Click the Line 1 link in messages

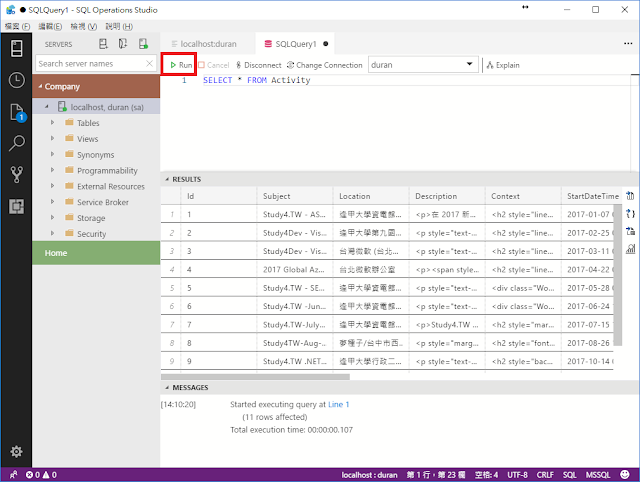[338, 404]
